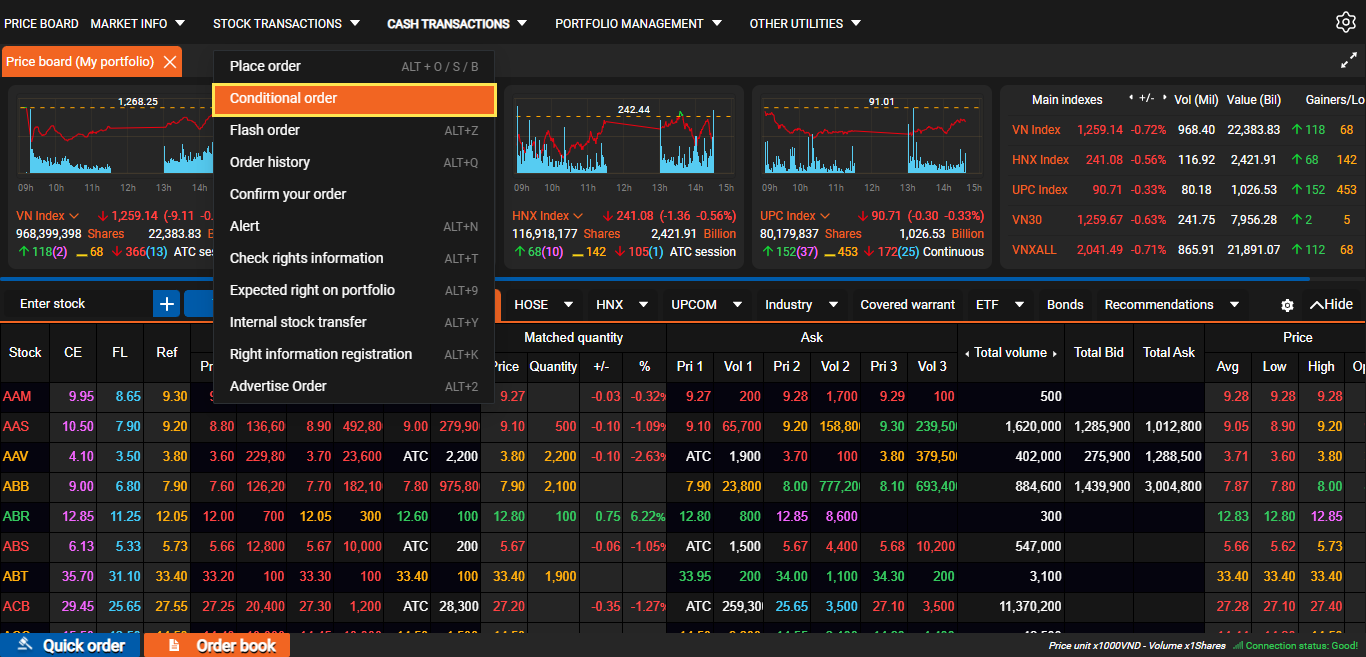
Task: Choose Flash order menu entry
Action: coord(354,131)
